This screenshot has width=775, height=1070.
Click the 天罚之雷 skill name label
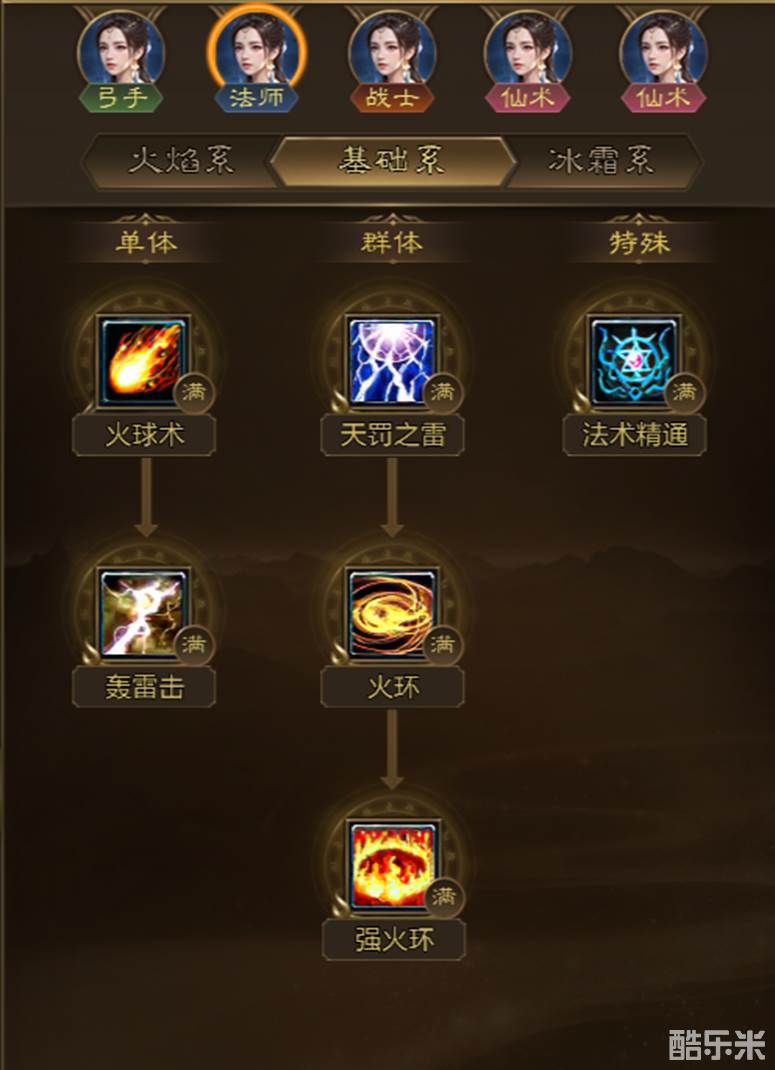[392, 435]
